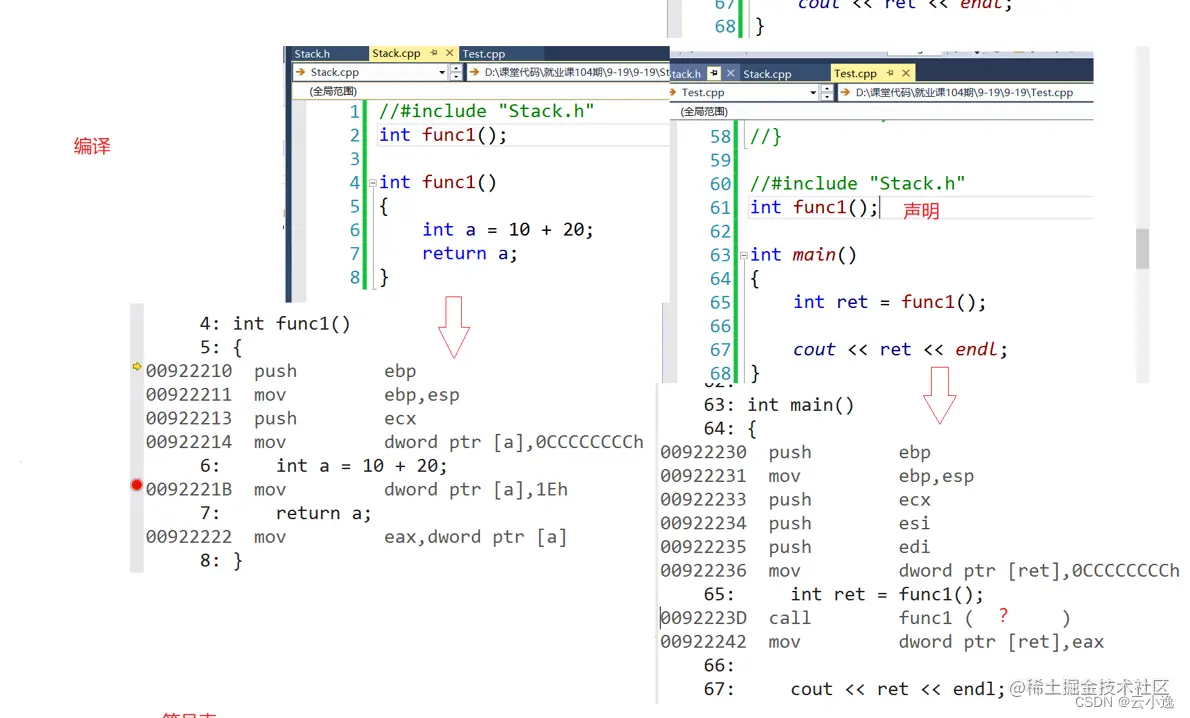Click the 'call func1' instruction at 0092223D
The height and width of the screenshot is (718, 1190).
(865, 618)
